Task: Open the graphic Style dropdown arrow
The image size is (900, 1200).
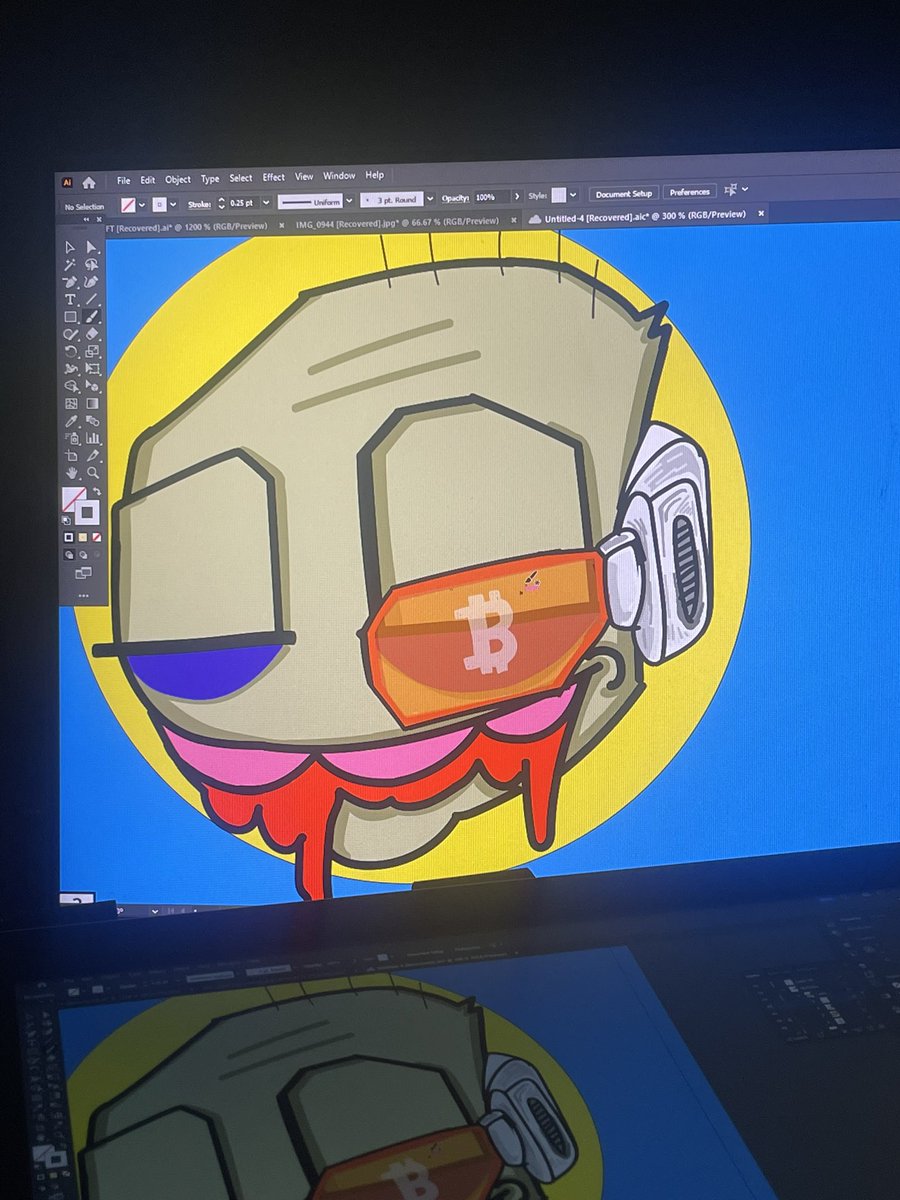Action: 573,195
